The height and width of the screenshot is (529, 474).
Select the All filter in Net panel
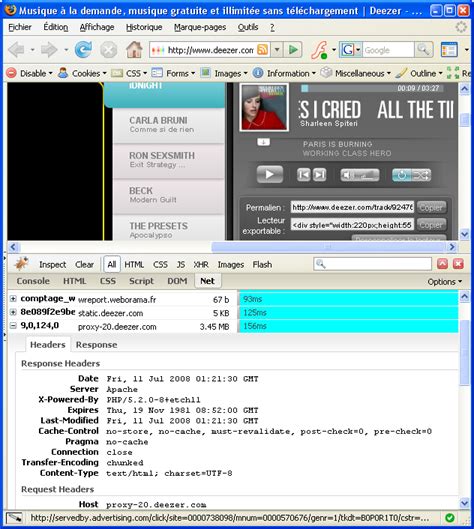tap(112, 264)
